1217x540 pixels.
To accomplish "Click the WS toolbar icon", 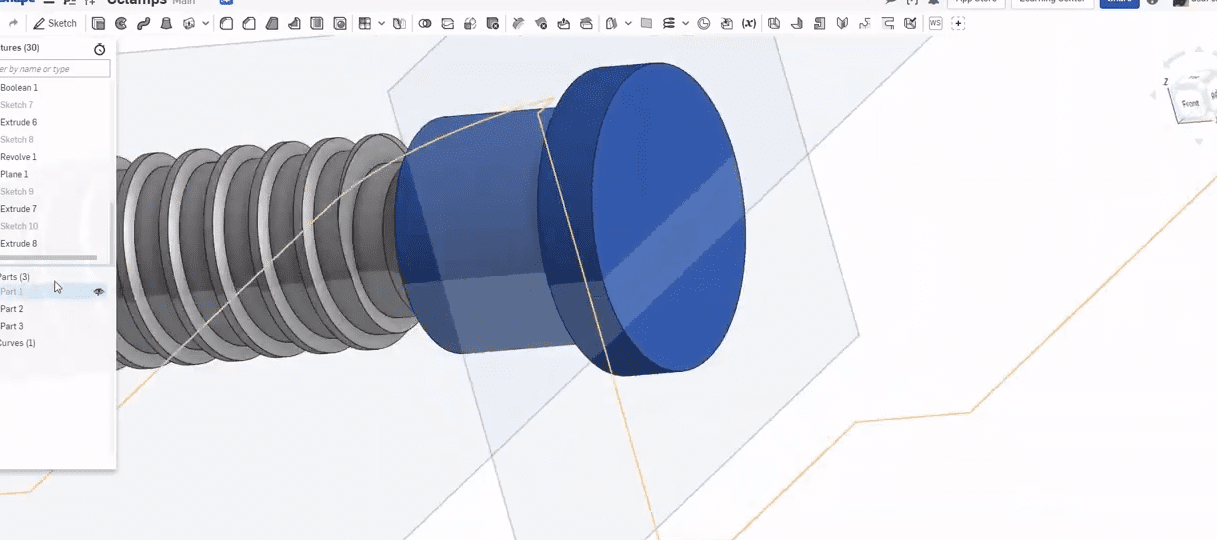I will 935,23.
